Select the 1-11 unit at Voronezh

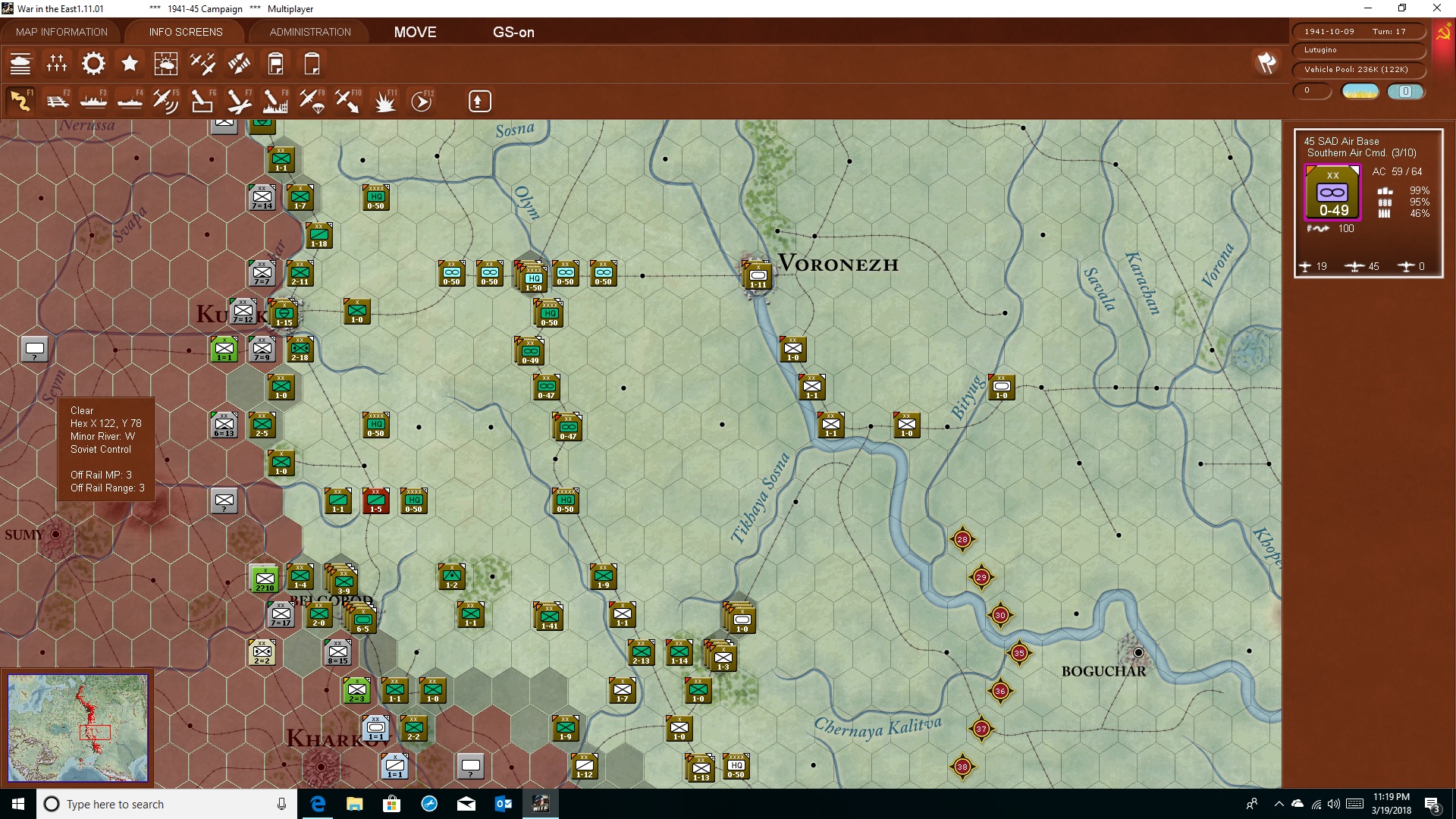coord(758,276)
